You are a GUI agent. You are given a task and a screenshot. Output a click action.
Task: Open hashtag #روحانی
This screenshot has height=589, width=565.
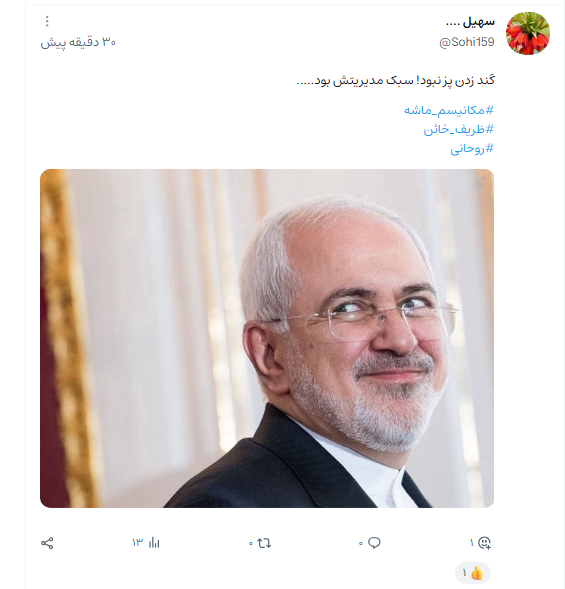tap(472, 149)
